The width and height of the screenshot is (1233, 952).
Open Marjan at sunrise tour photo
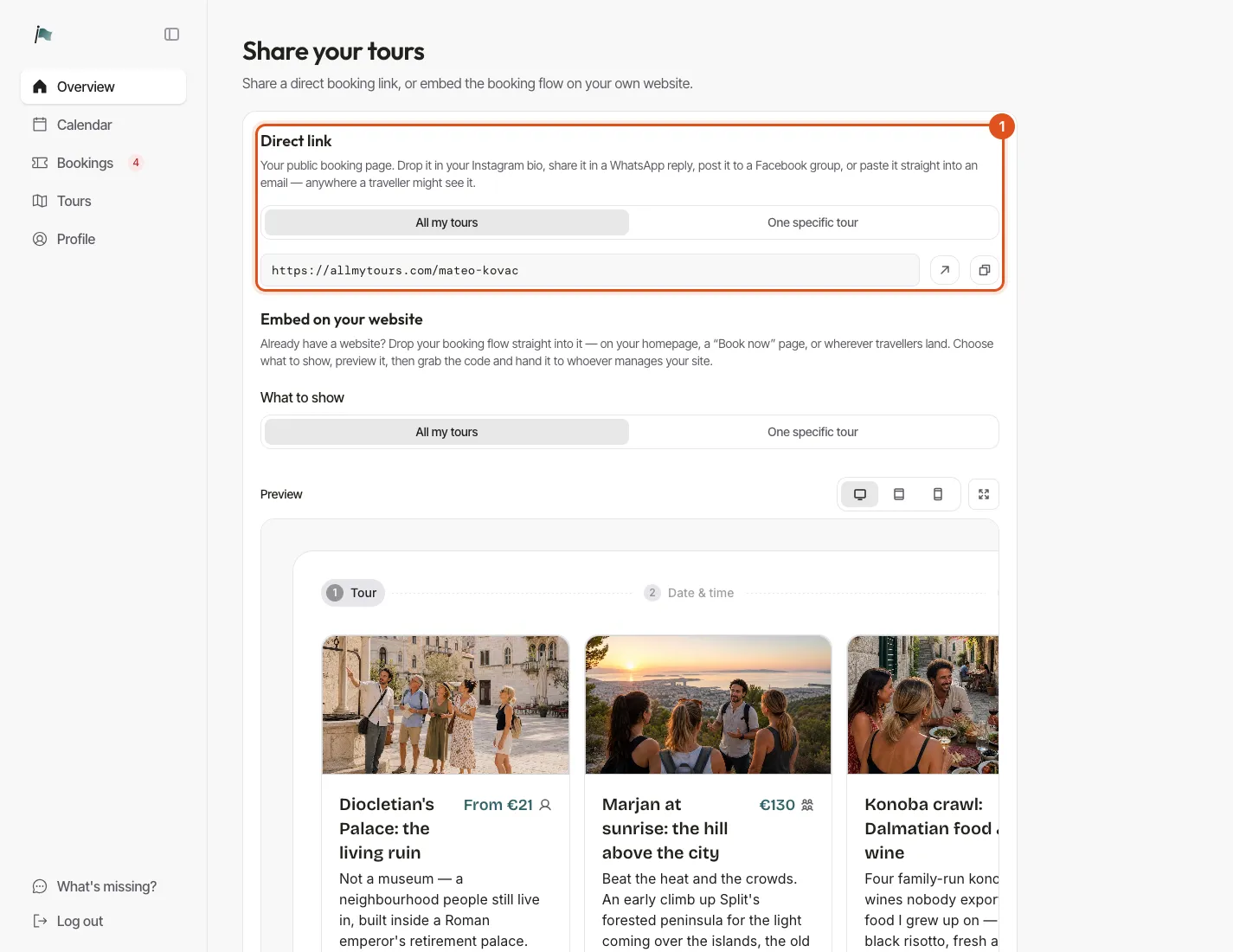tap(708, 704)
